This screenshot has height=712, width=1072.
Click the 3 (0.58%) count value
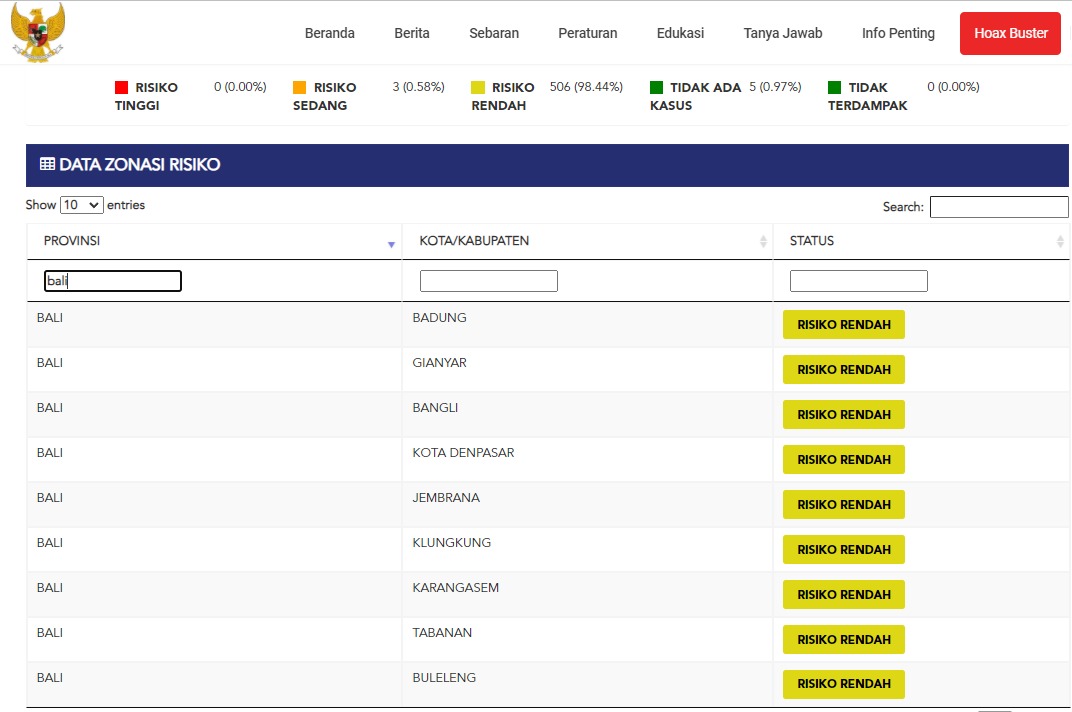click(x=418, y=87)
